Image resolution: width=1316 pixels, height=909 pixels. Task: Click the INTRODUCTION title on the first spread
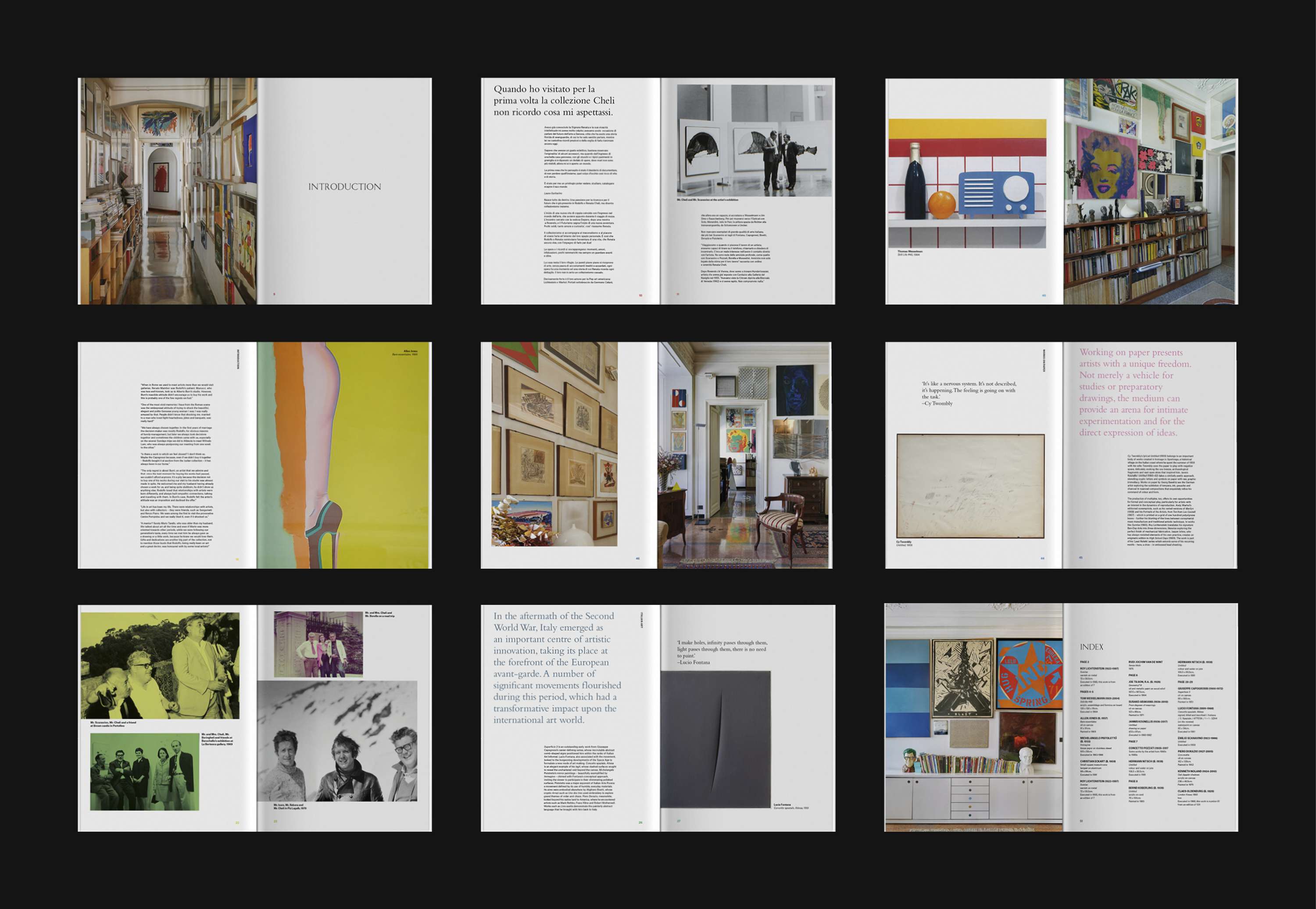(344, 187)
